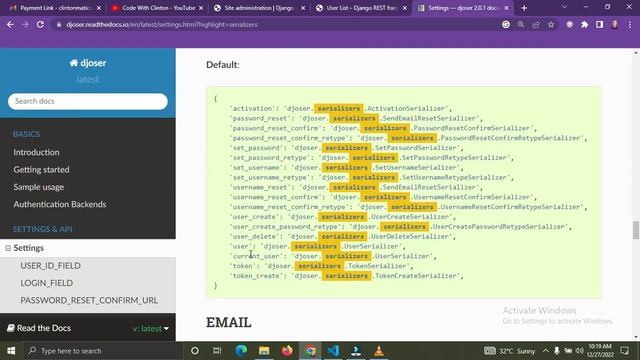Open the tab search chevron dropdown

tap(564, 7)
